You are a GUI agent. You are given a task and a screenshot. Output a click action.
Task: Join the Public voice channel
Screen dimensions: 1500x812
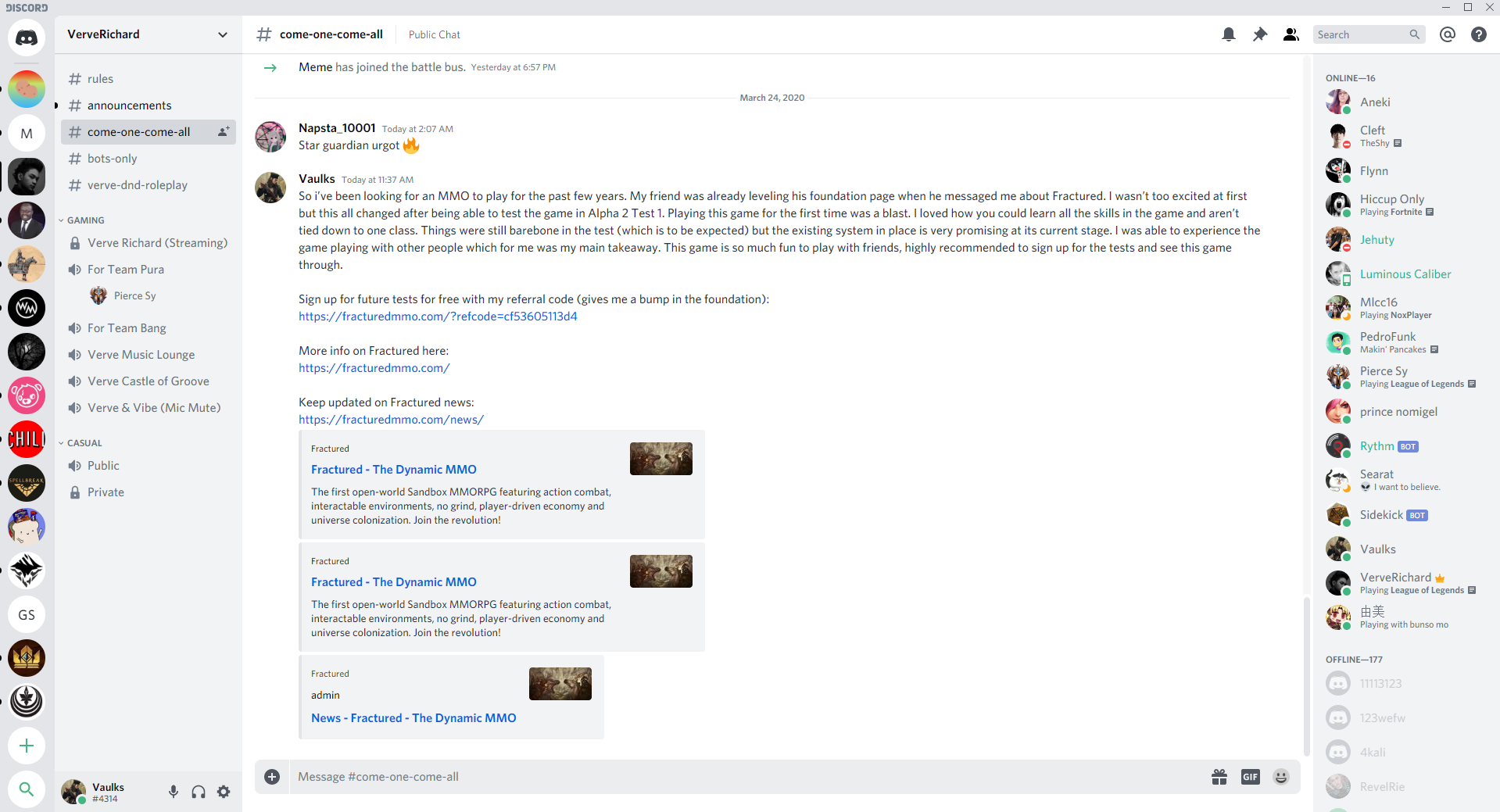149,466
